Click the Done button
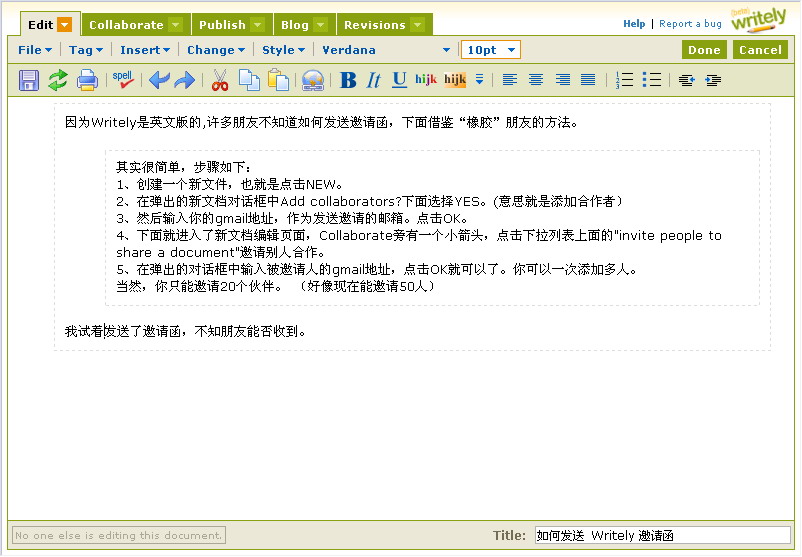This screenshot has height=557, width=802. click(704, 50)
